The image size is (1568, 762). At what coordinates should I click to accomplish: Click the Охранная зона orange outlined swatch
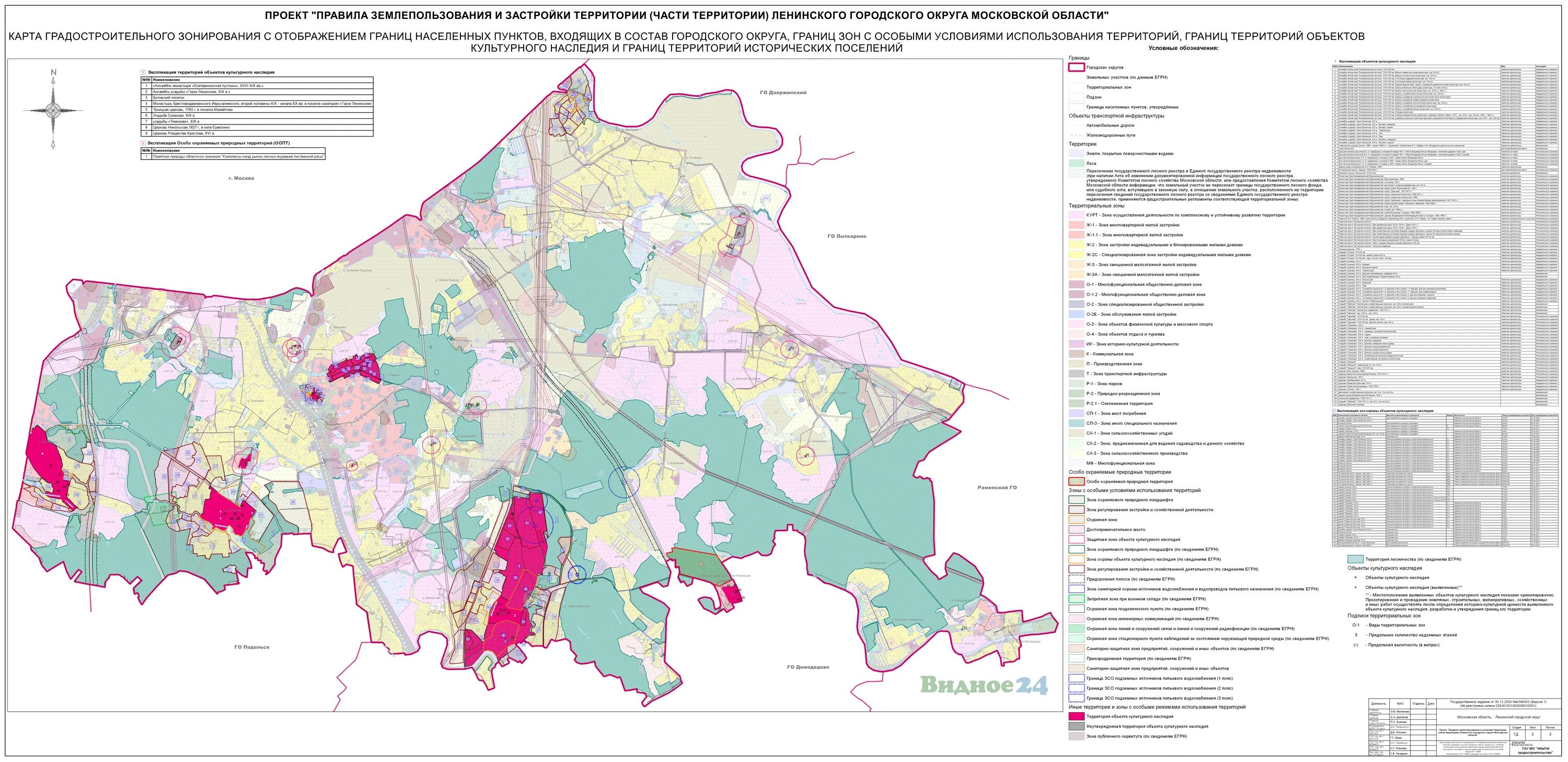[1076, 520]
